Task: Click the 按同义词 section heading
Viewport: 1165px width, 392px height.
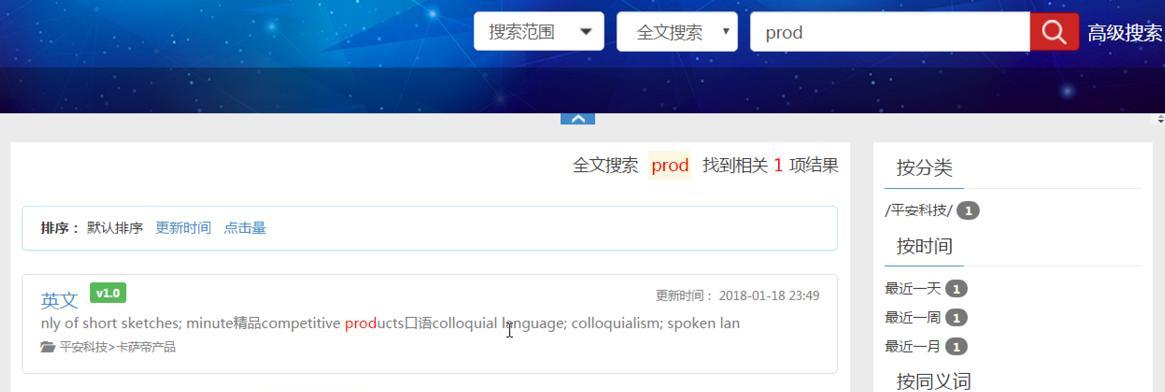Action: pos(934,382)
